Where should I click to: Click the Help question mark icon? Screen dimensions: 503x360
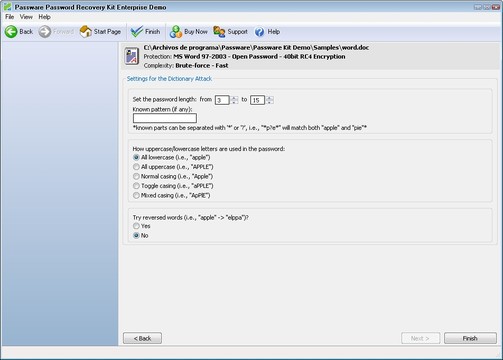tap(259, 32)
